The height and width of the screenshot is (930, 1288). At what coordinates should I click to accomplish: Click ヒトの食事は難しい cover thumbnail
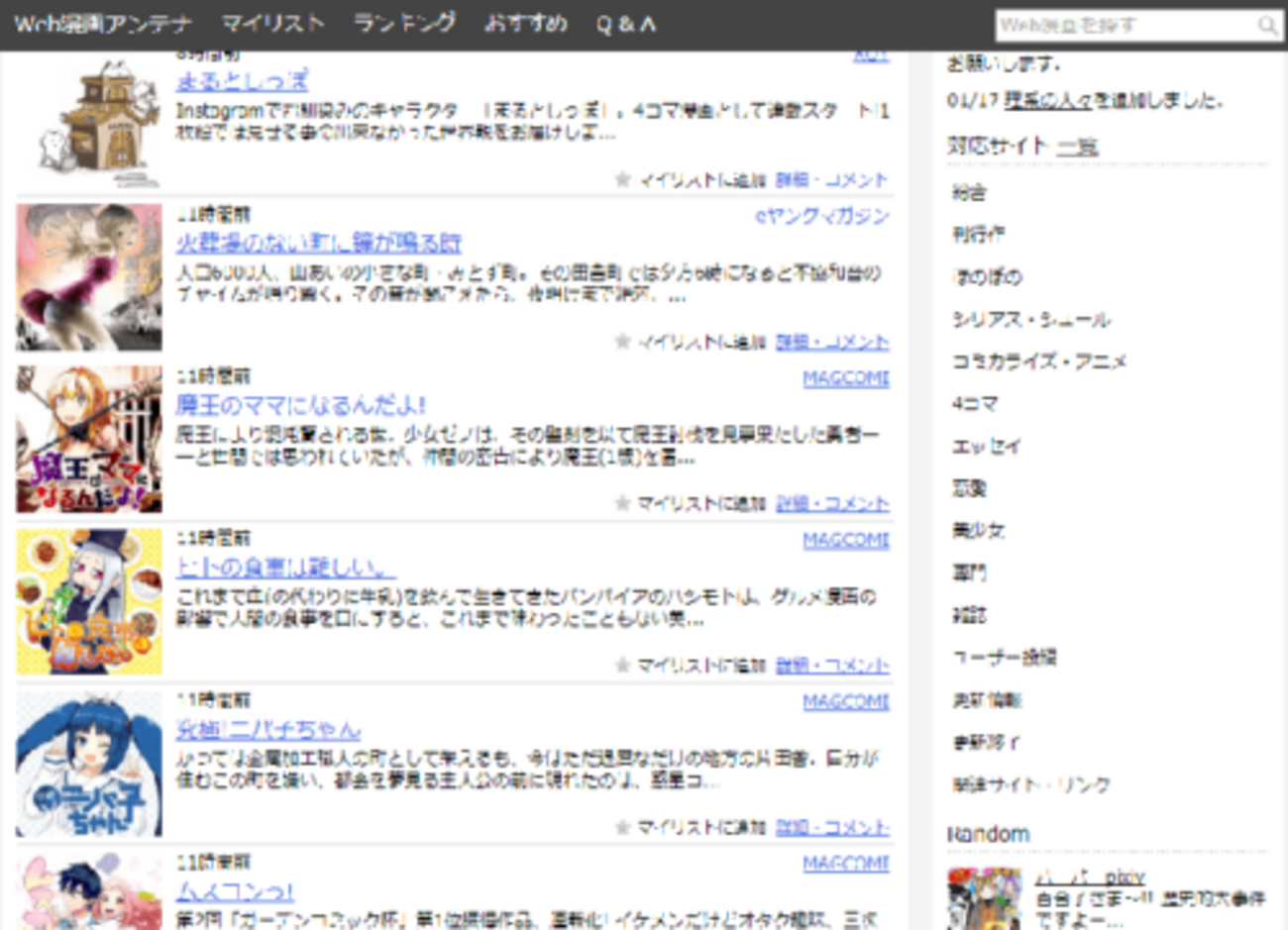89,601
